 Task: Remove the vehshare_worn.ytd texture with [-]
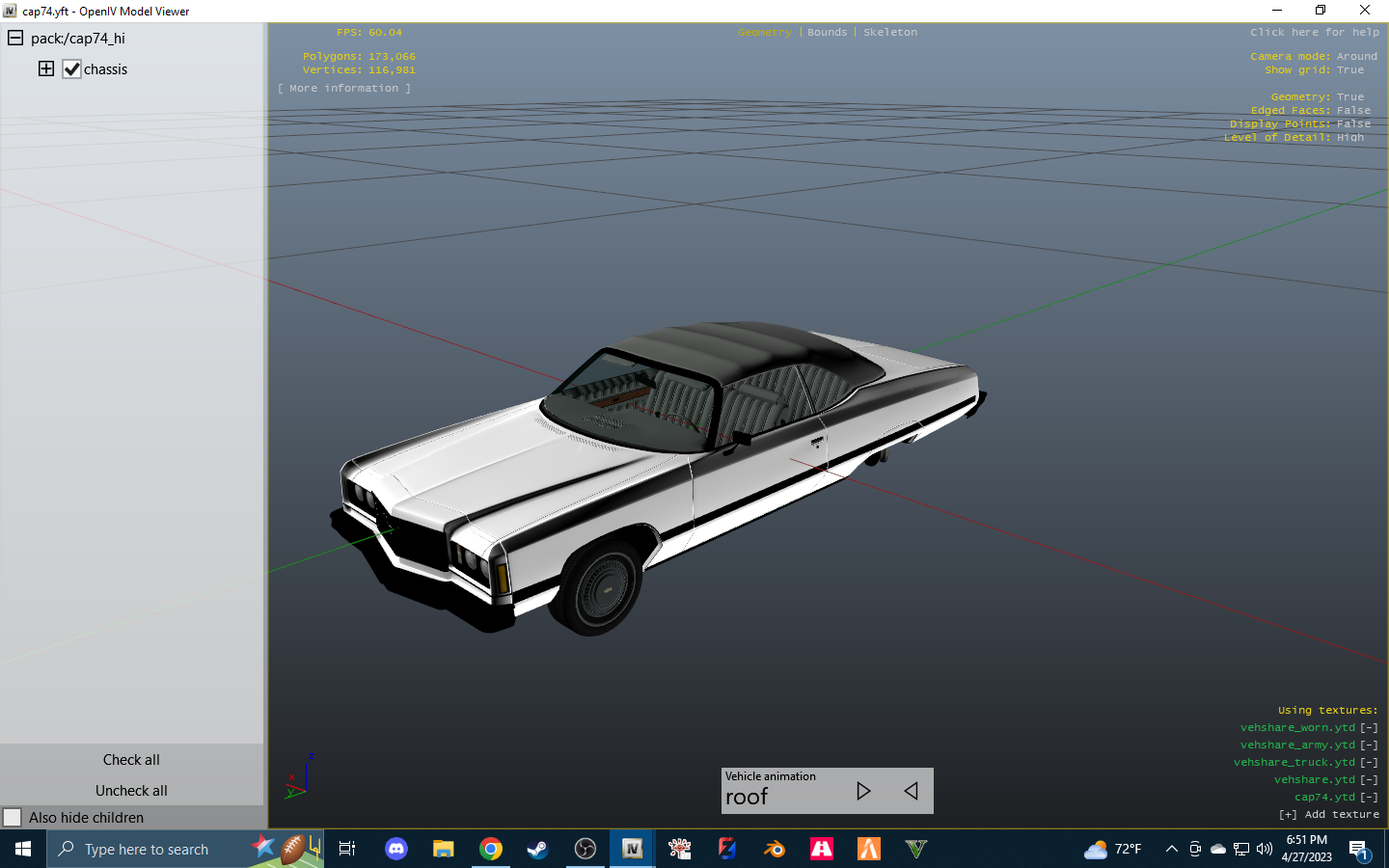pos(1369,728)
